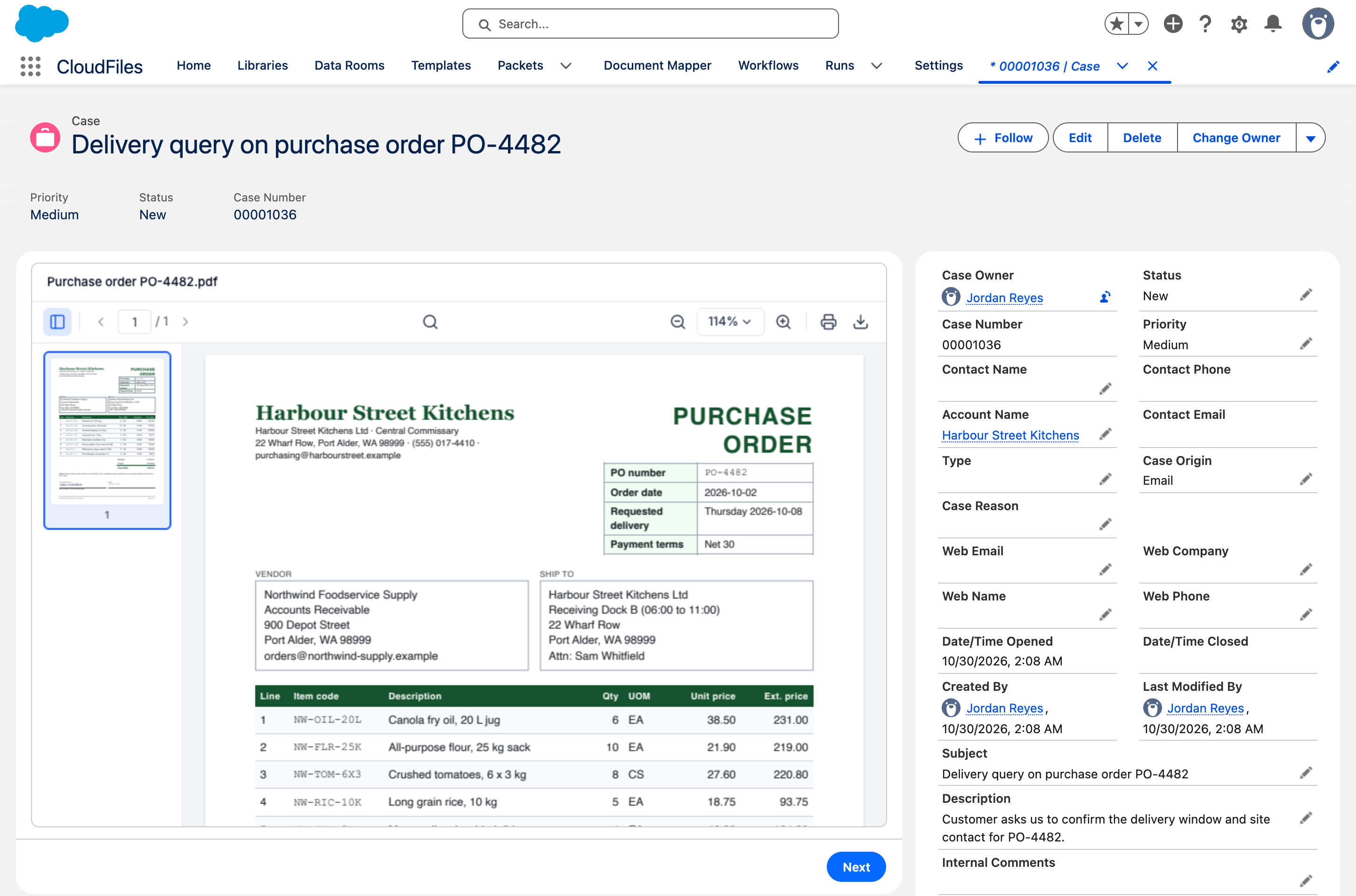Open the App Launcher grid icon
Image resolution: width=1356 pixels, height=896 pixels.
click(x=30, y=66)
